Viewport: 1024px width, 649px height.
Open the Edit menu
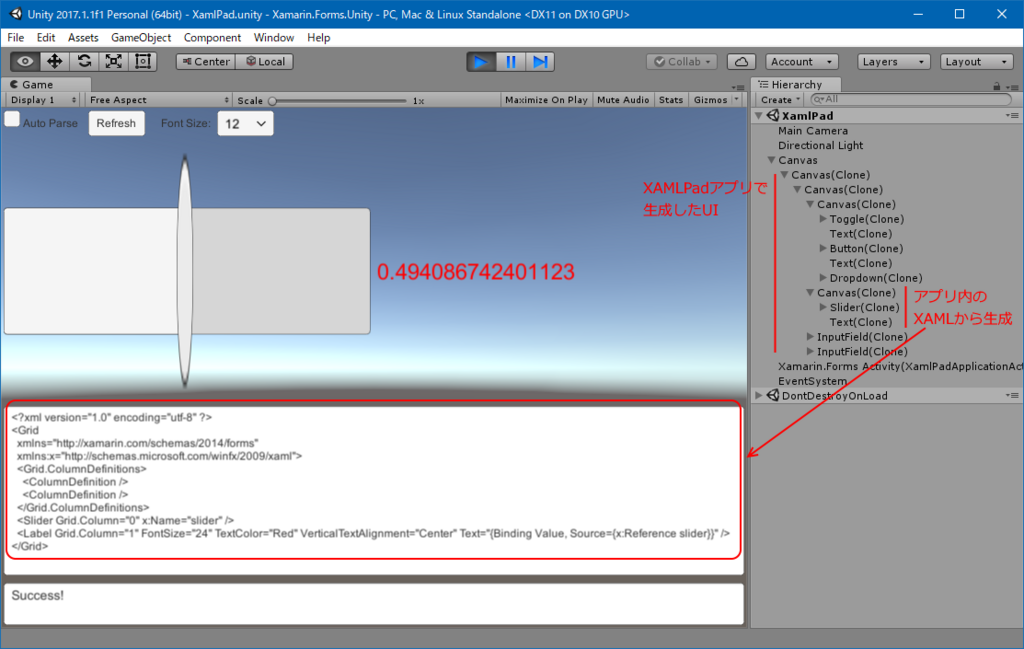(46, 38)
